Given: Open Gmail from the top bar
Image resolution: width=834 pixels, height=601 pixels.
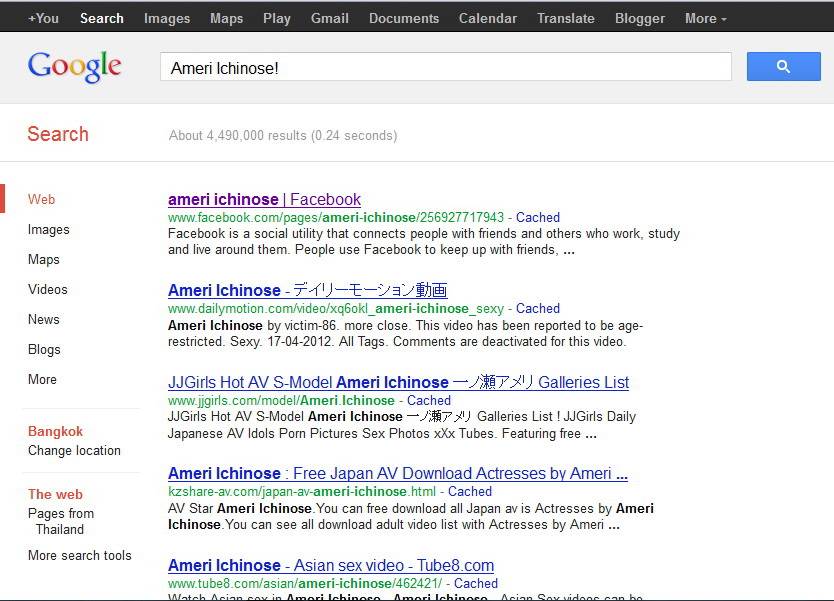Looking at the screenshot, I should [330, 19].
